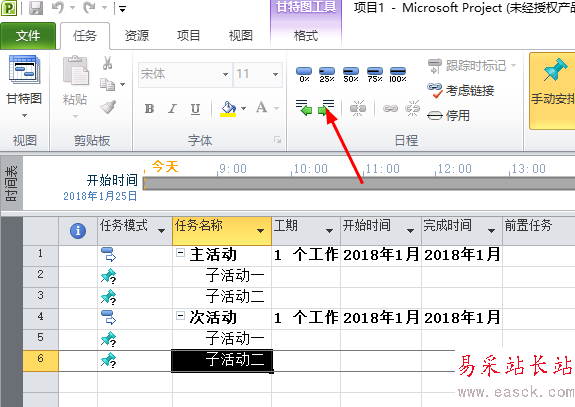Open the font dialog launcher in 字体 group
Viewport: 575px width, 407px height.
click(278, 140)
